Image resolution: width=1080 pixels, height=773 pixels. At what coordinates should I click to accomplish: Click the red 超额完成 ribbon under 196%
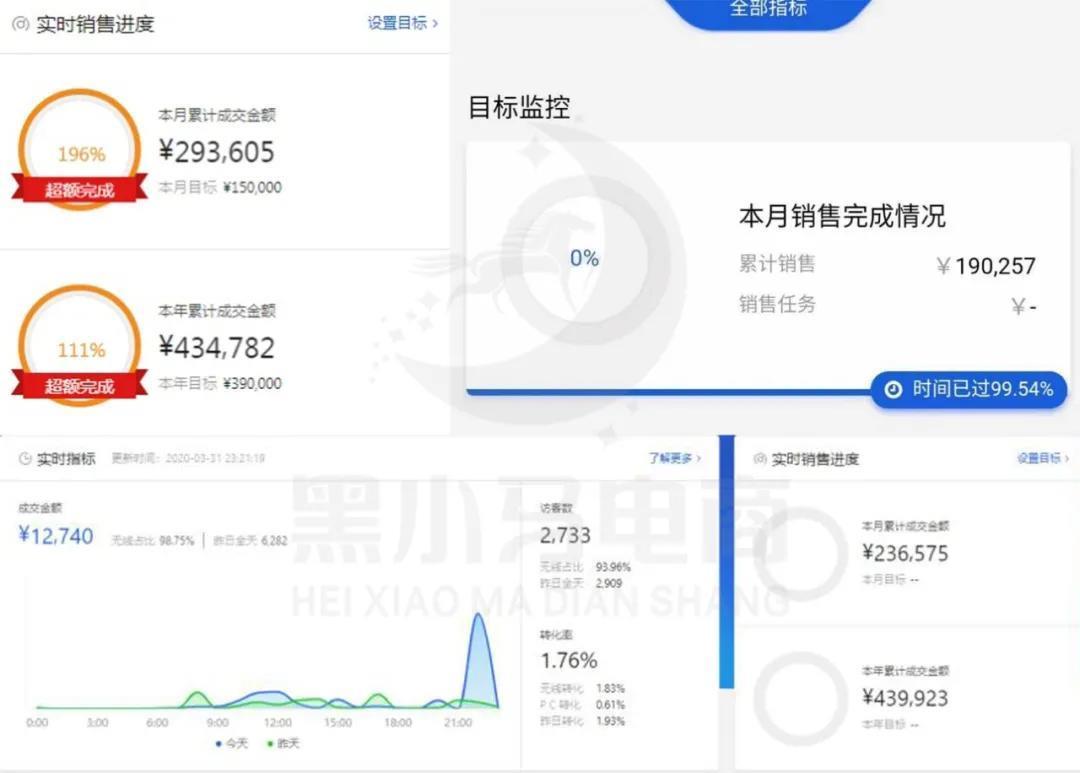coord(80,190)
